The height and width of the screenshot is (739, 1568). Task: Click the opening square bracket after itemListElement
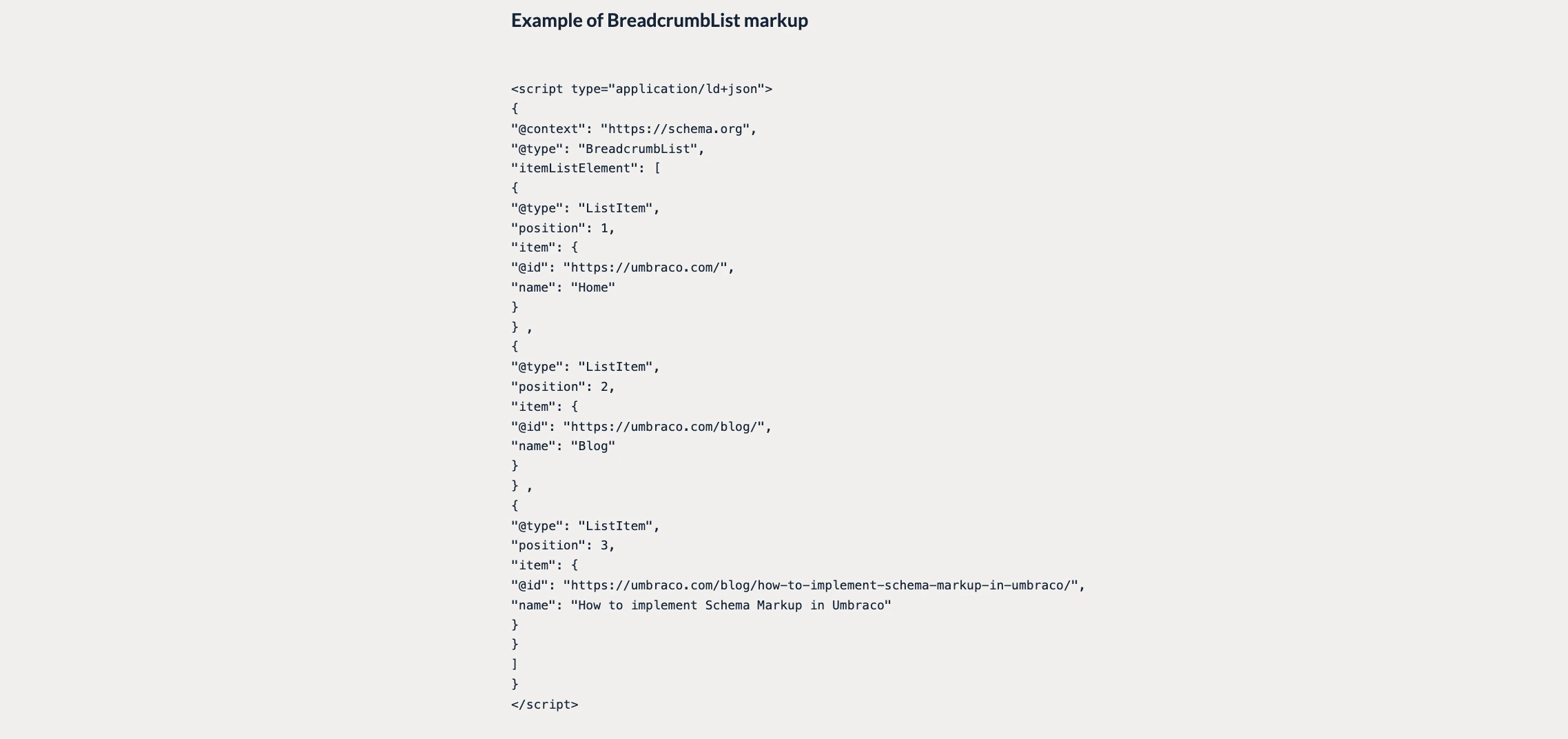pos(657,168)
